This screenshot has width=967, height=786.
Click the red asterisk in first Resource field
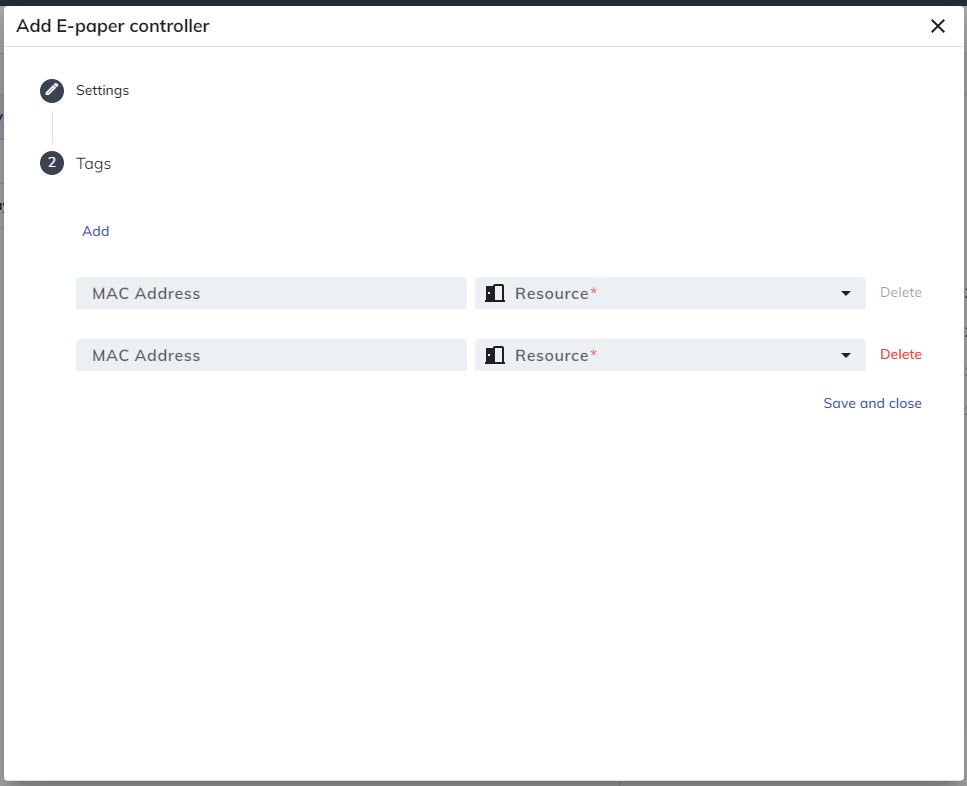pyautogui.click(x=593, y=293)
